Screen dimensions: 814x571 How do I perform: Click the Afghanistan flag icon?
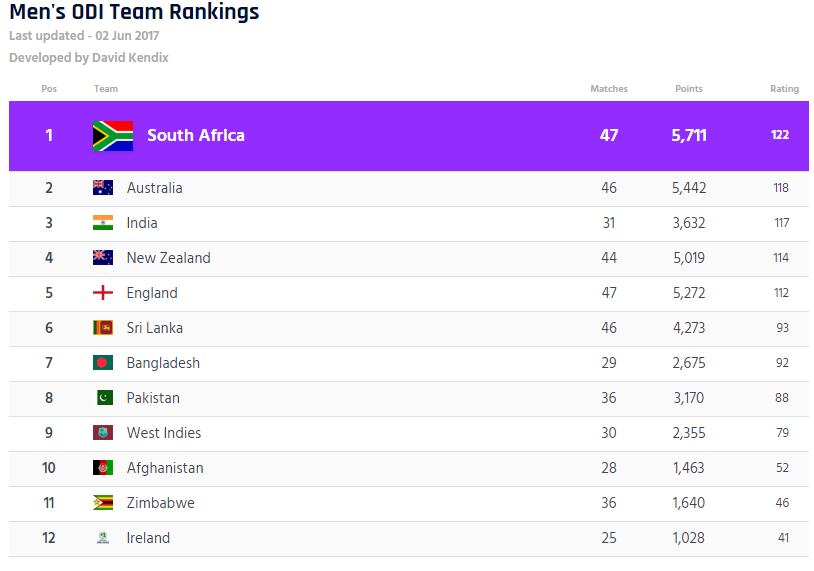[103, 468]
